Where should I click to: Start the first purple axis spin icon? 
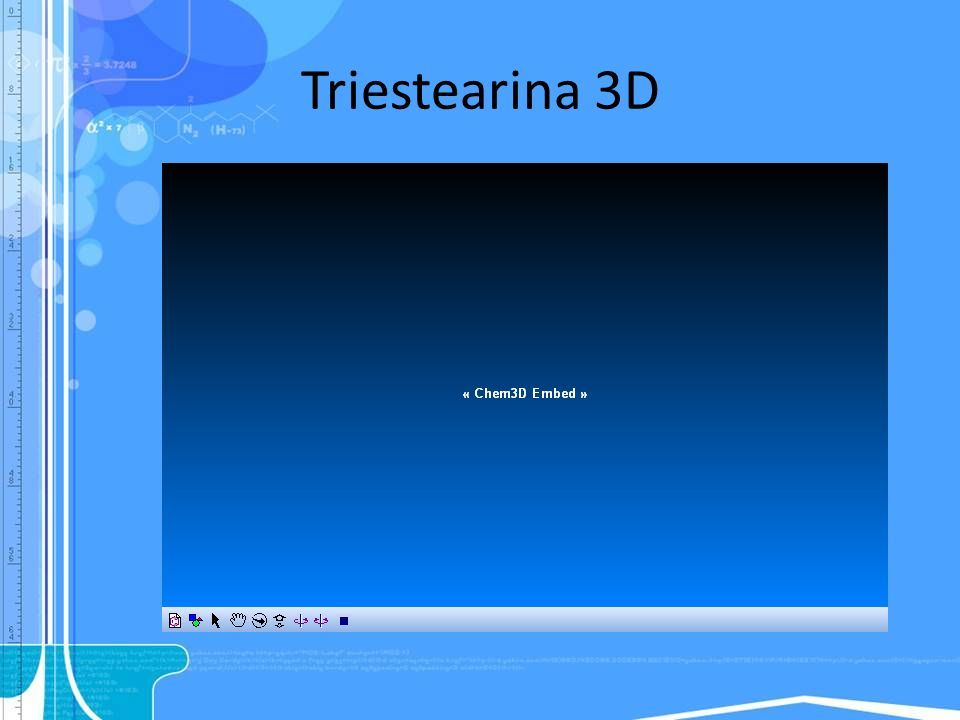pos(301,621)
